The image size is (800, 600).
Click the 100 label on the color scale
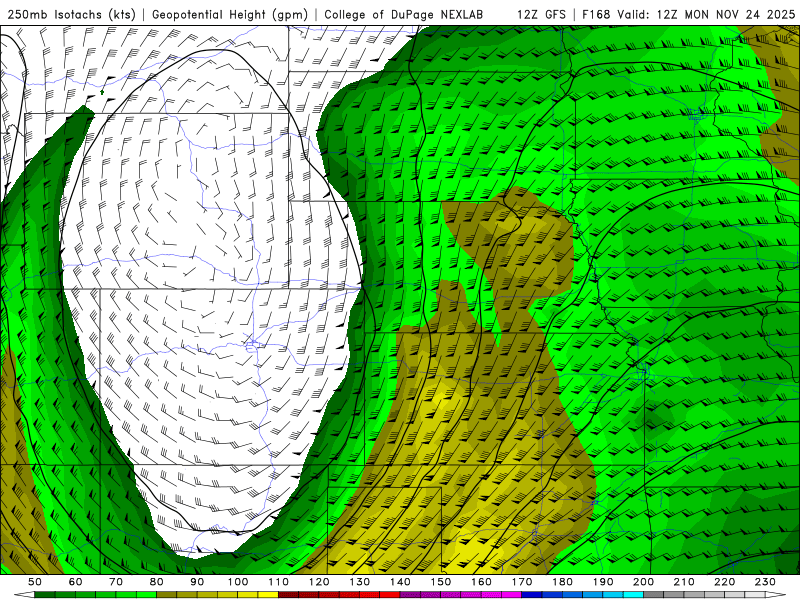238,582
